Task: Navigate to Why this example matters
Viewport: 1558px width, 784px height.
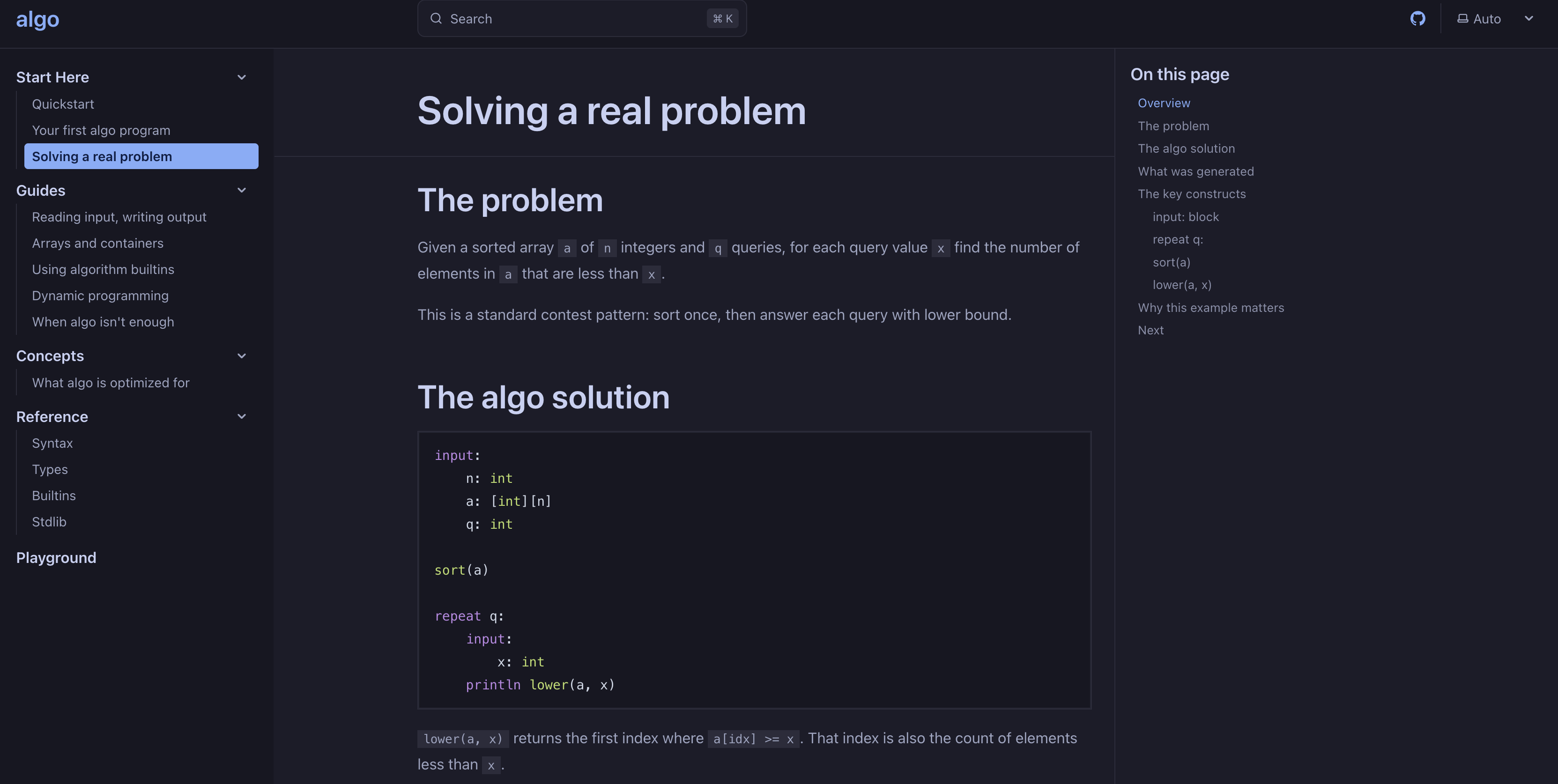Action: click(x=1211, y=308)
